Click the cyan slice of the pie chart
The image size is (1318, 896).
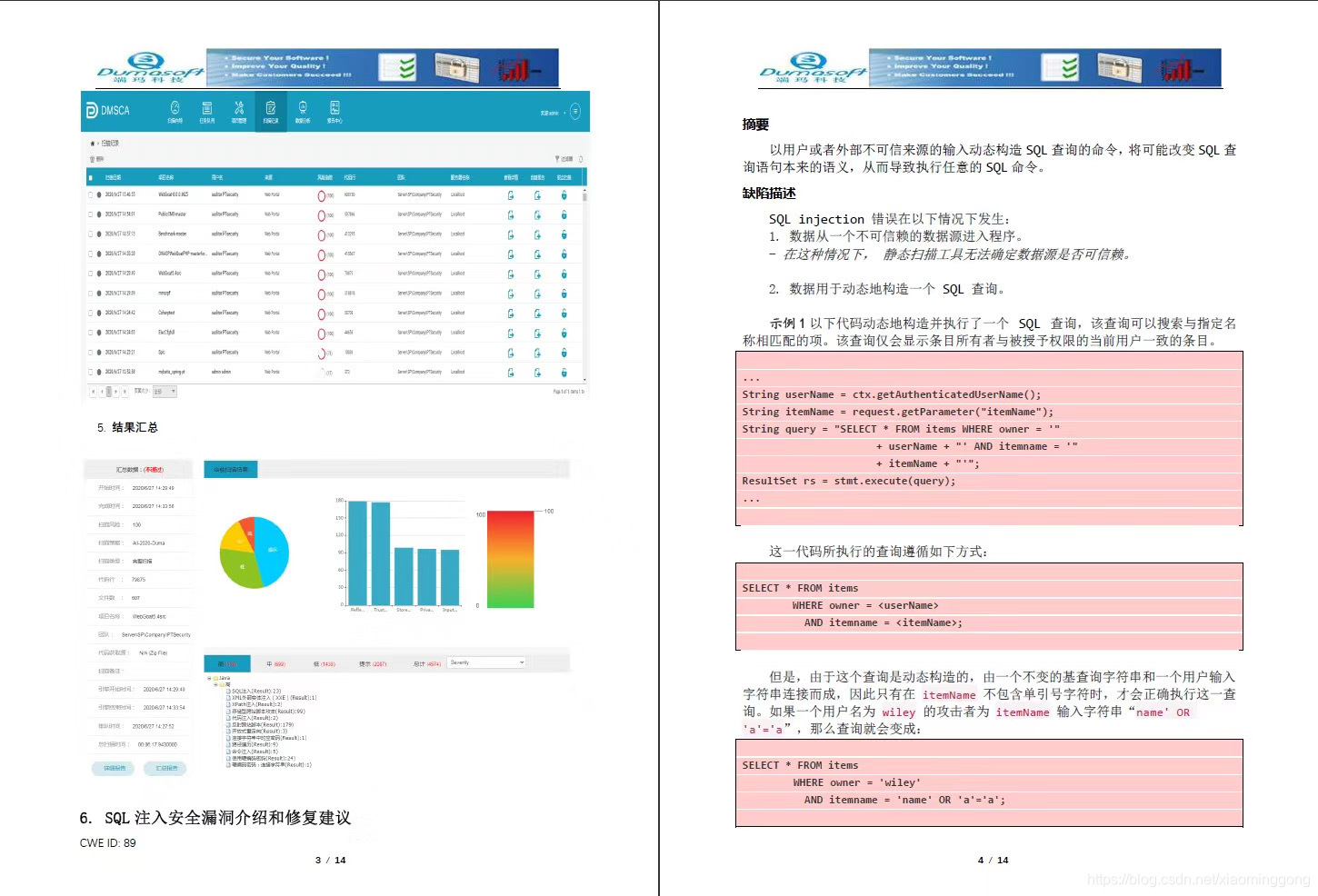click(x=272, y=550)
